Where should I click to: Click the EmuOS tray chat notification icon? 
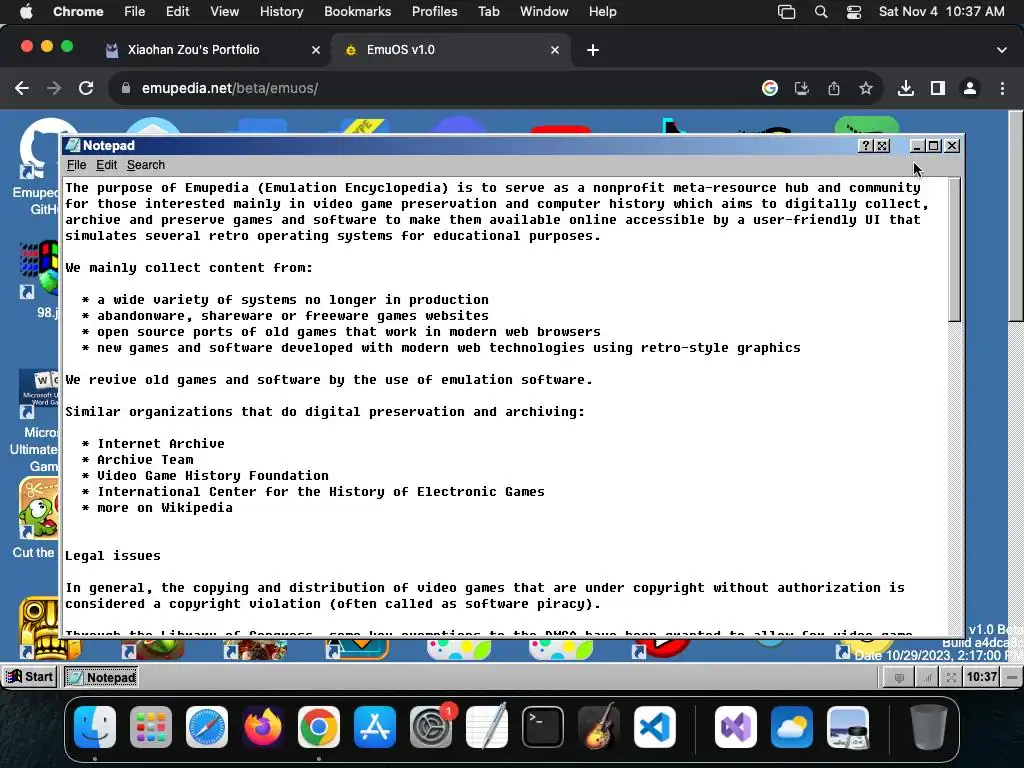point(899,677)
